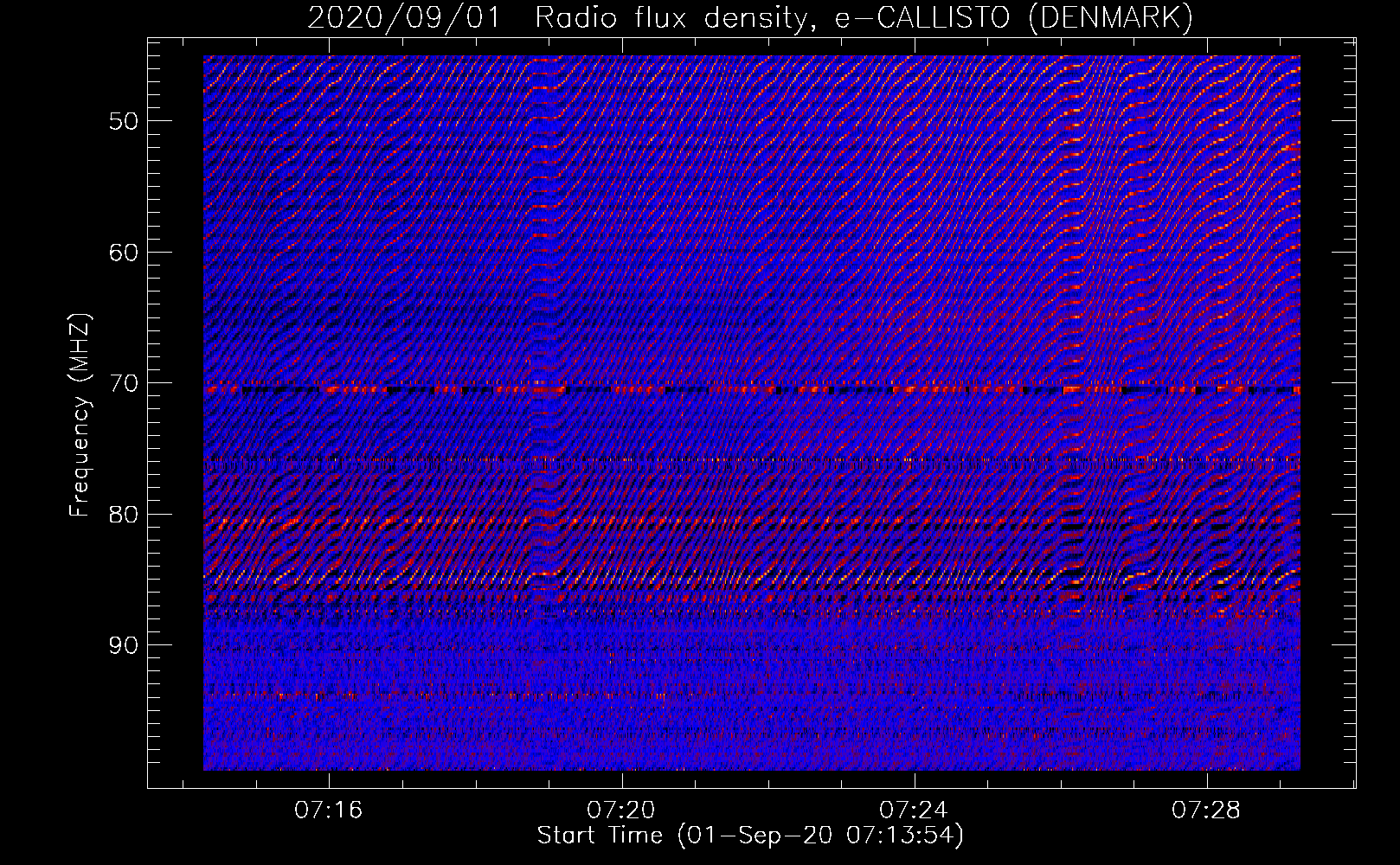Click the 50 MHz frequency tick label
The width and height of the screenshot is (1400, 865).
(x=124, y=121)
